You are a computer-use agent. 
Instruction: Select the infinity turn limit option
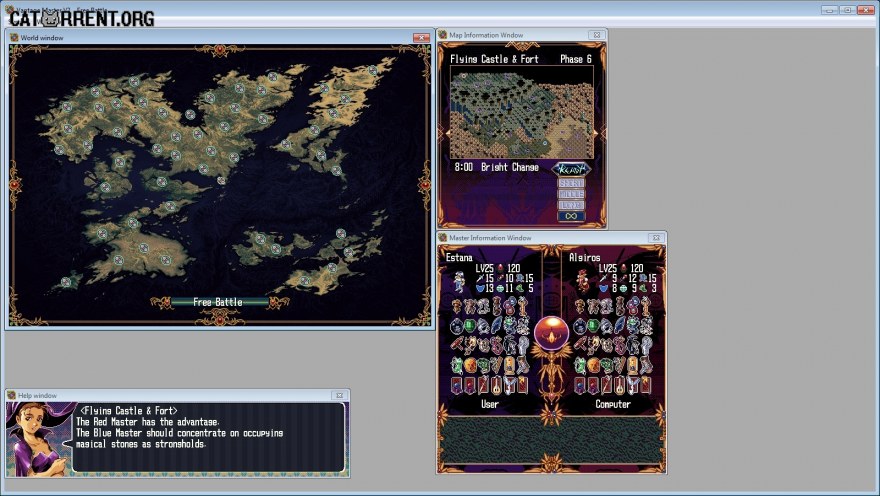pos(571,216)
